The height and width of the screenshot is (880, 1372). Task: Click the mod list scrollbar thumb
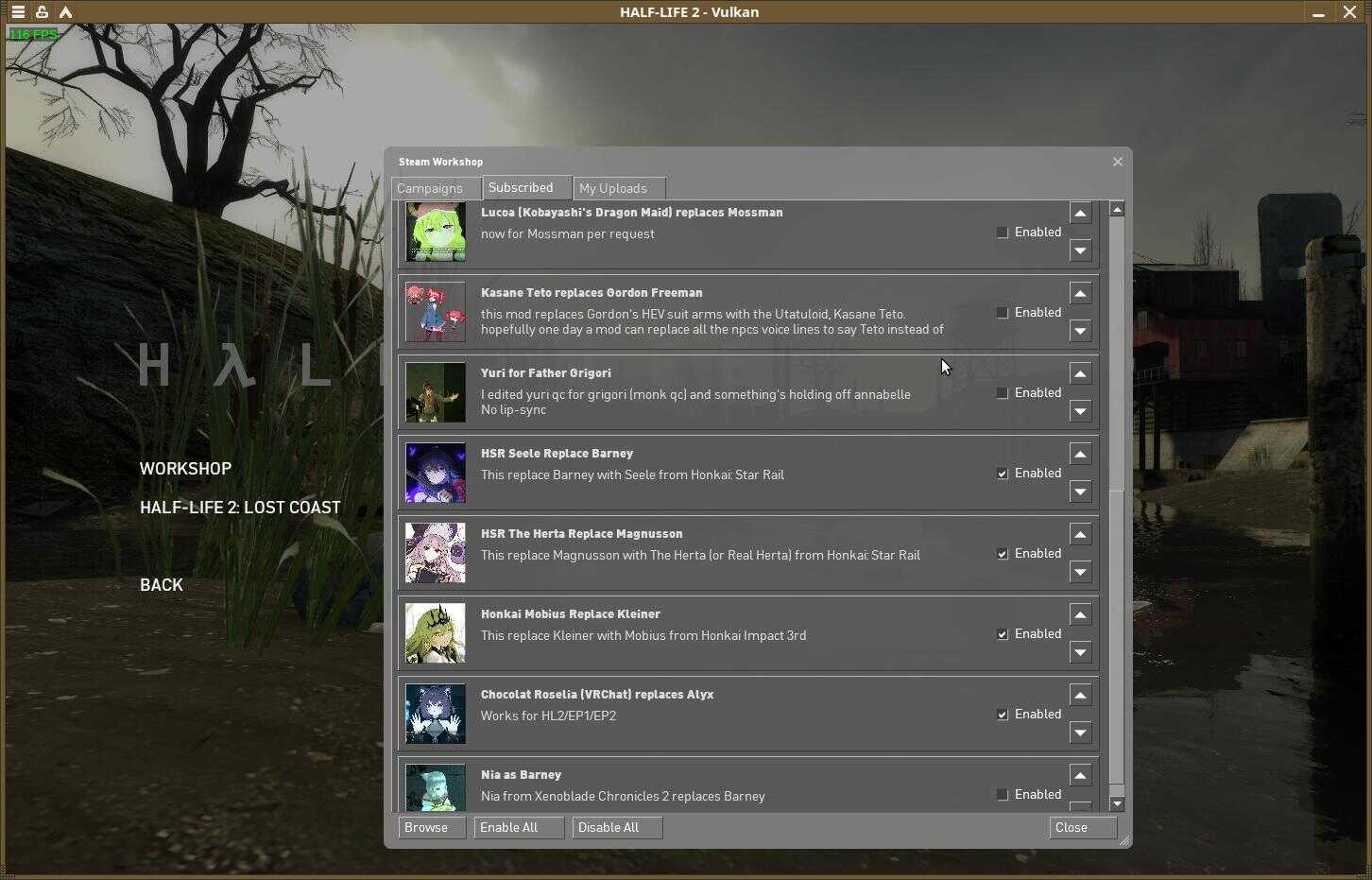(1117, 638)
